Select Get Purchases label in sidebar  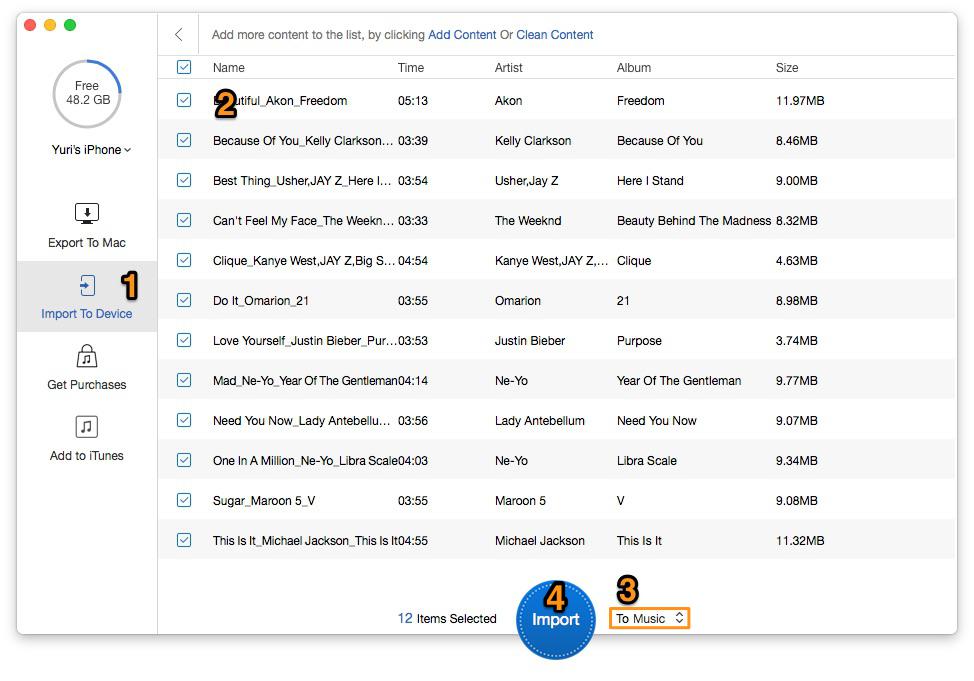[x=87, y=385]
